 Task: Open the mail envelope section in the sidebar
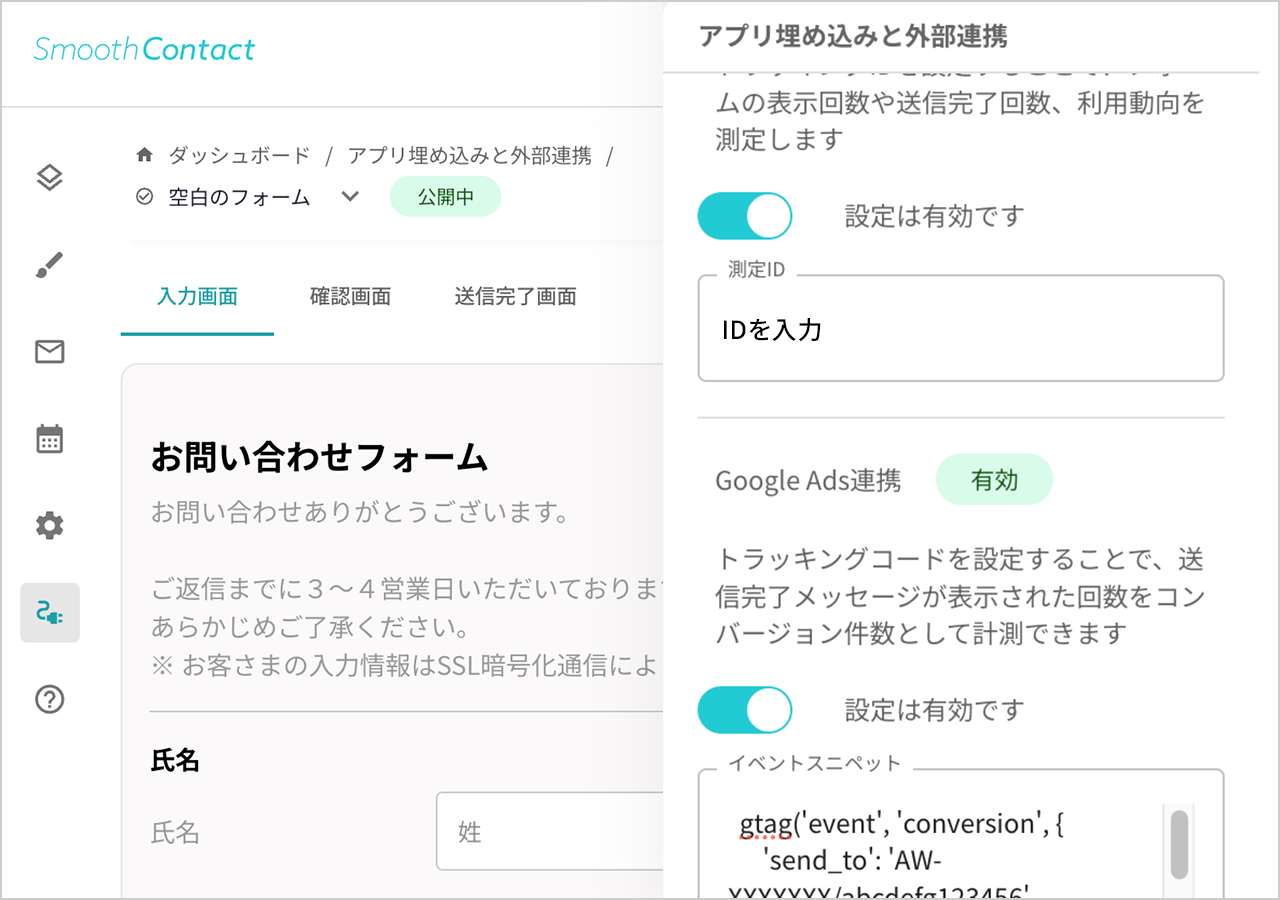[50, 351]
